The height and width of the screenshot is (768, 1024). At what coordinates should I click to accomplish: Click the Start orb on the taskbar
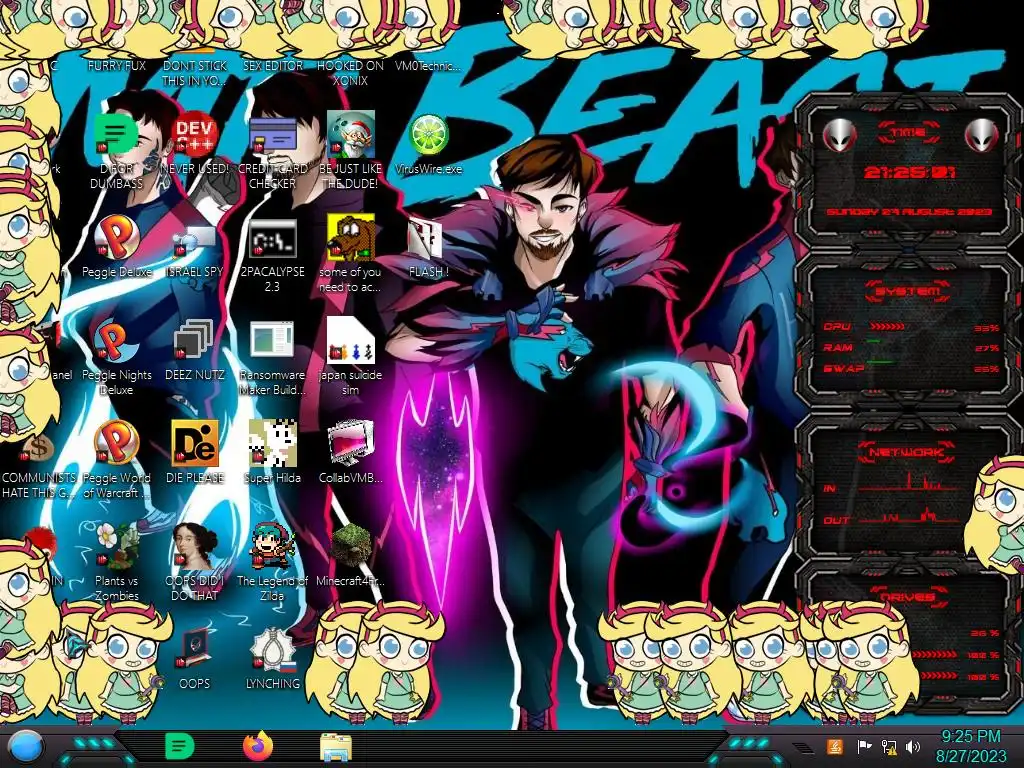pos(25,747)
